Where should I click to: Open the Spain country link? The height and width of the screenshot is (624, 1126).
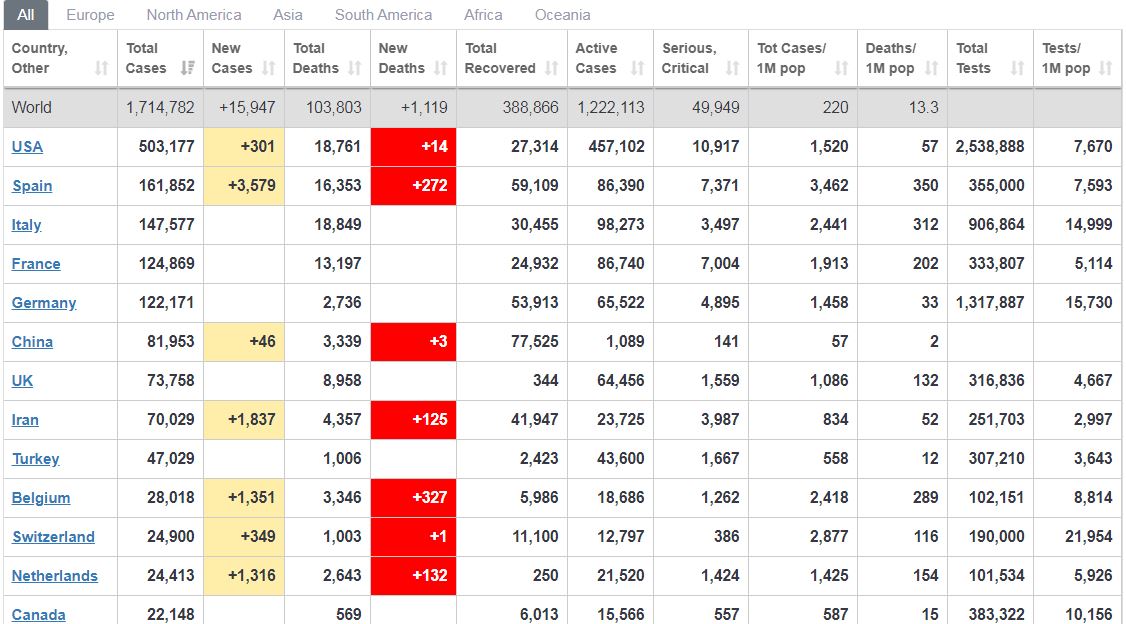click(x=32, y=186)
